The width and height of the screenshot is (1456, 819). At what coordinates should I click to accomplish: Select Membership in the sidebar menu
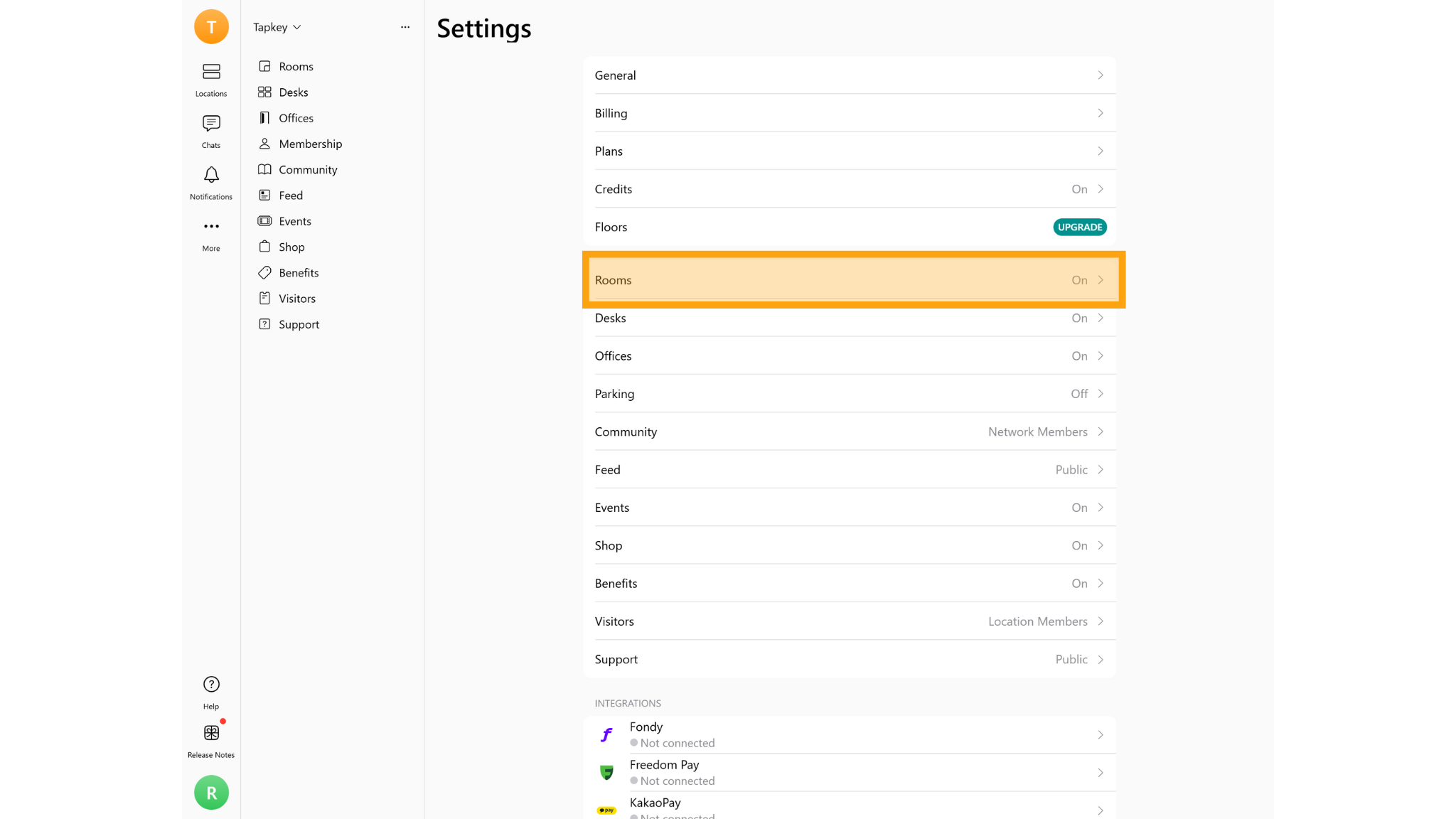[x=311, y=144]
